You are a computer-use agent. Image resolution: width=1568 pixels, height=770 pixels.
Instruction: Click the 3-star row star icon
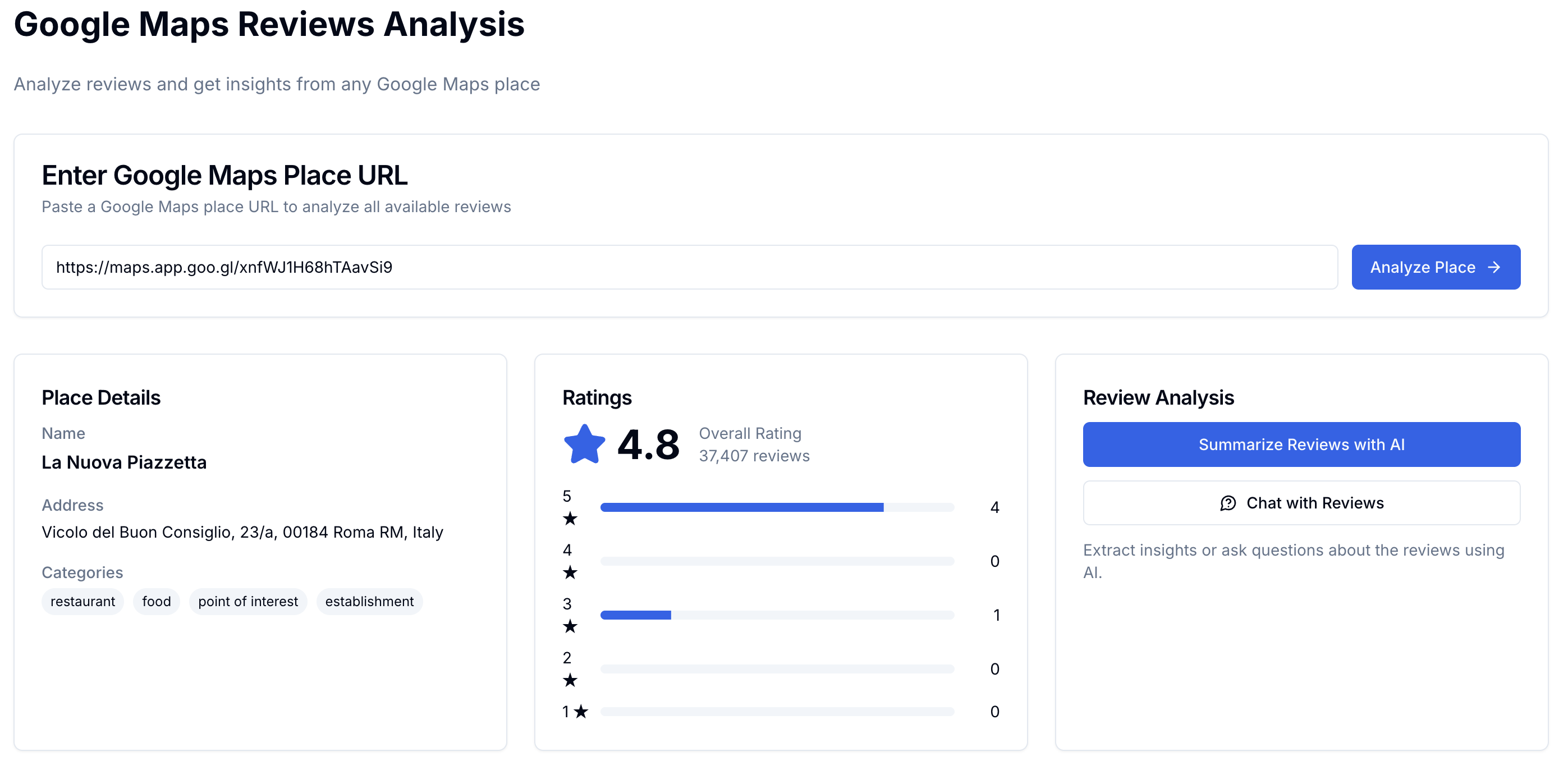tap(570, 626)
